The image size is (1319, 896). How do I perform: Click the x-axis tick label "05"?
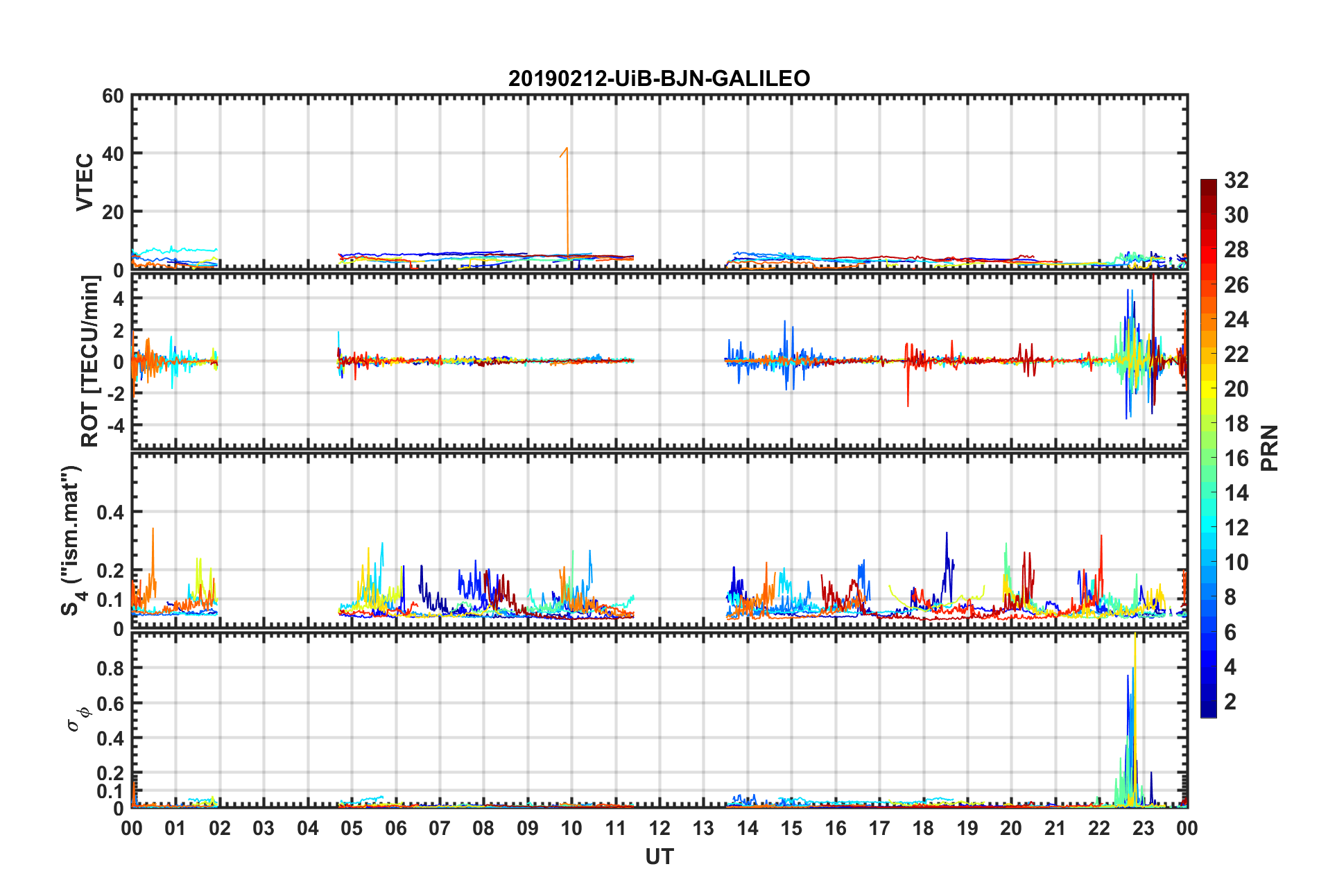click(x=352, y=828)
